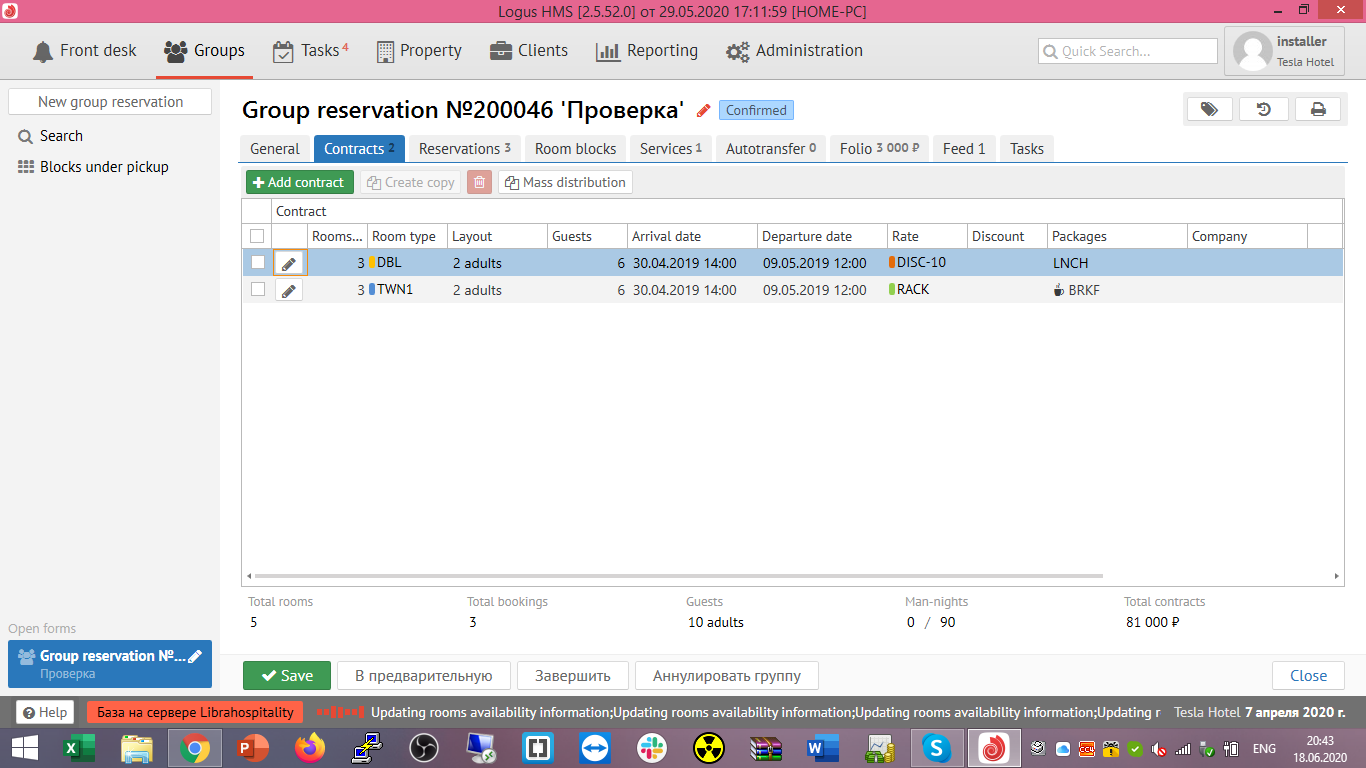Open the Help button in the status bar
This screenshot has height=768, width=1366.
(45, 713)
